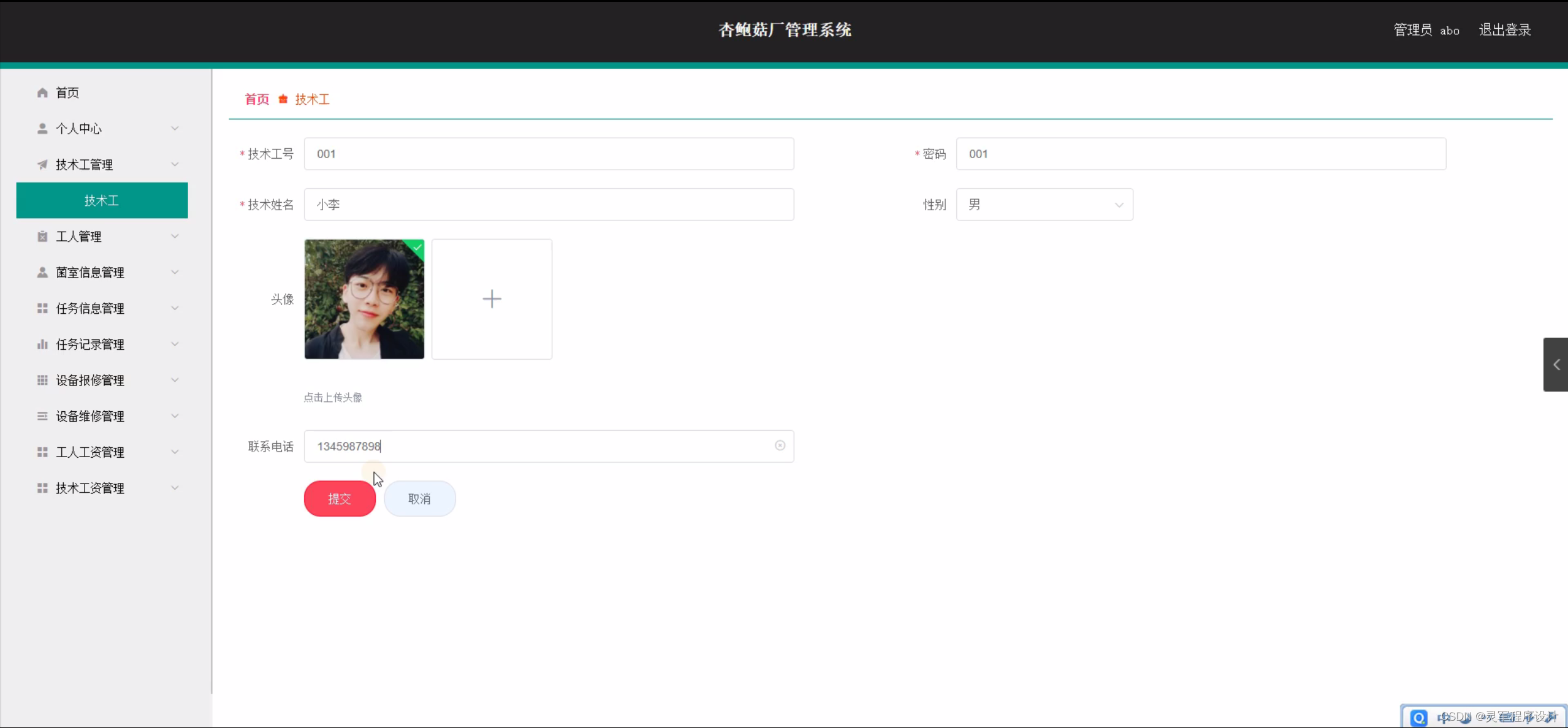Select the highlighted 技术工 menu item
Viewport: 1568px width, 728px height.
[101, 200]
